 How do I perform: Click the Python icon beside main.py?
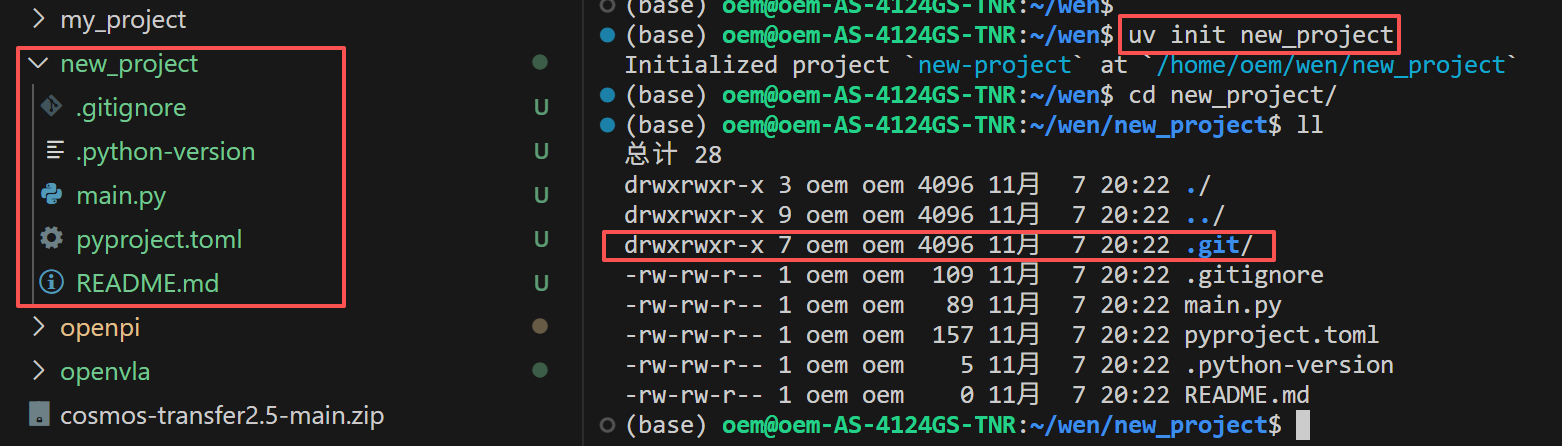pyautogui.click(x=51, y=194)
